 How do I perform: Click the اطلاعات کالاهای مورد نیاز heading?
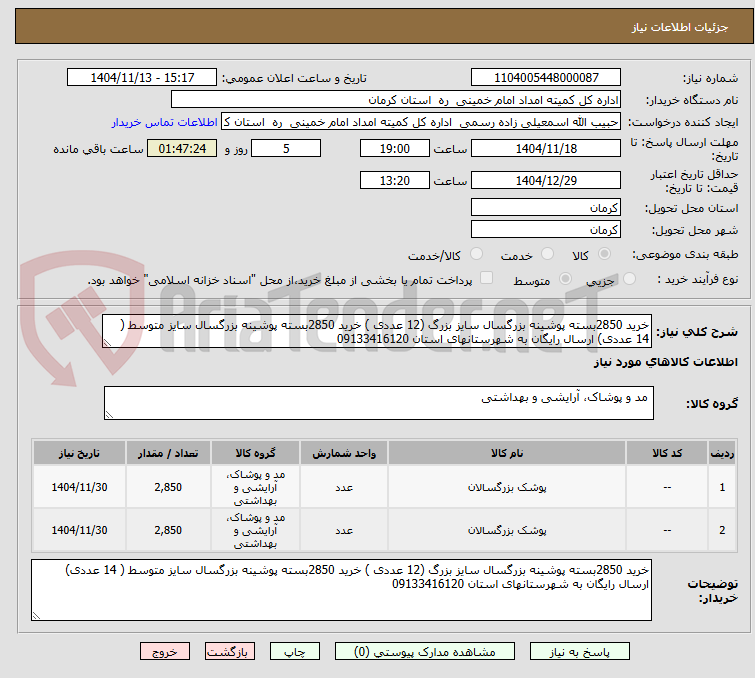665,362
